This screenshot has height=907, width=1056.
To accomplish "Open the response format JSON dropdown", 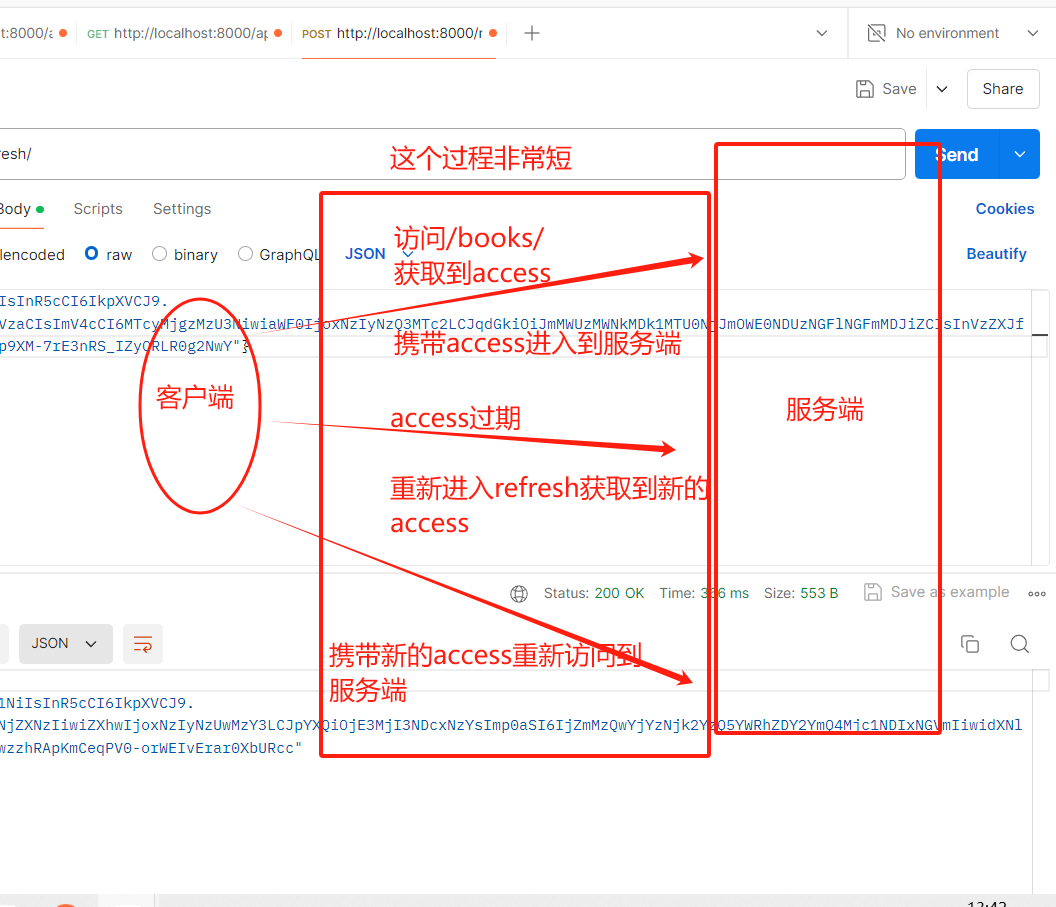I will (65, 644).
